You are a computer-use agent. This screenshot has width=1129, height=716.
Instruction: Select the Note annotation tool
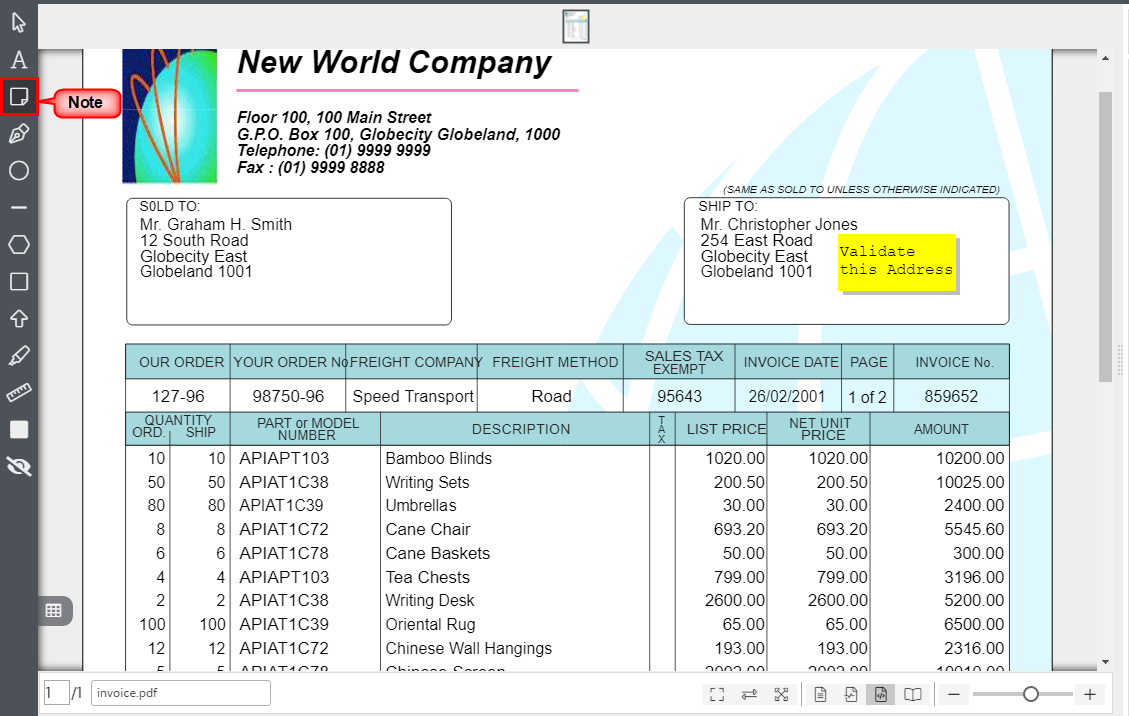point(19,97)
